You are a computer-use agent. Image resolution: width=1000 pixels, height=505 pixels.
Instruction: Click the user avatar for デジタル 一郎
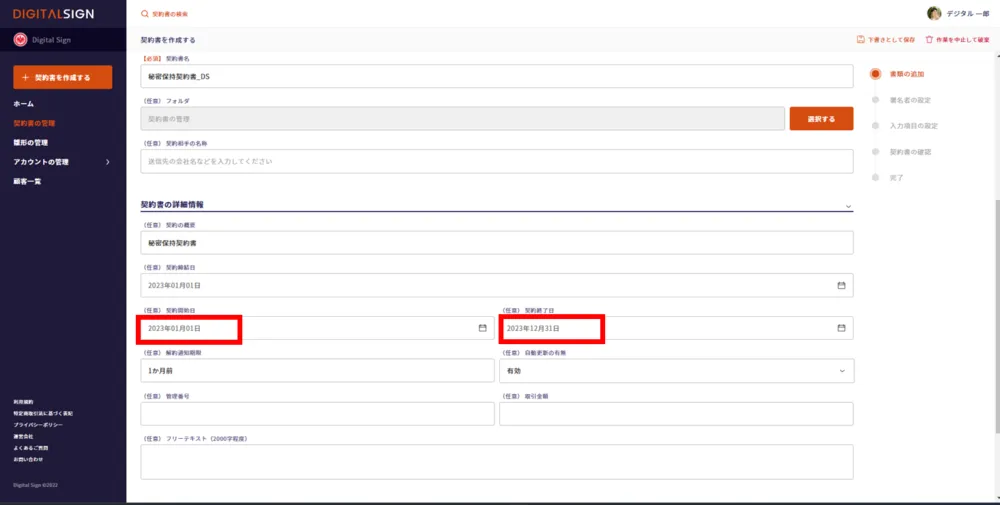click(934, 13)
